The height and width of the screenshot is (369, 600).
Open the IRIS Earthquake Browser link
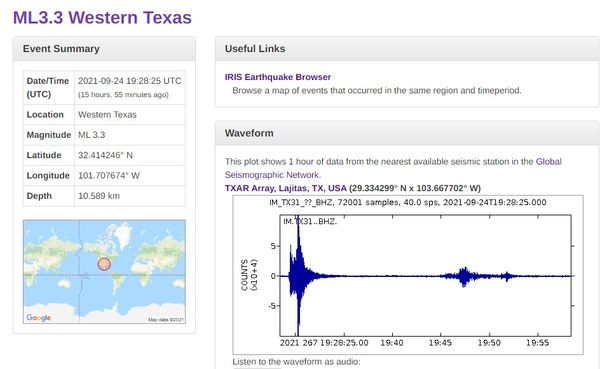click(278, 77)
